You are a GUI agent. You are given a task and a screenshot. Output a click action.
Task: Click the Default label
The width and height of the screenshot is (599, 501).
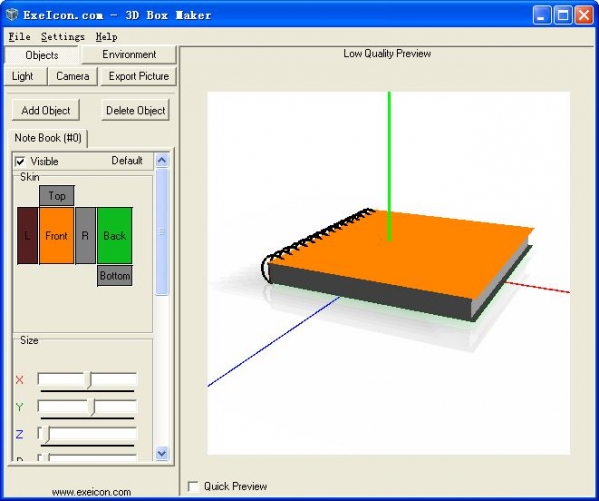tap(127, 161)
